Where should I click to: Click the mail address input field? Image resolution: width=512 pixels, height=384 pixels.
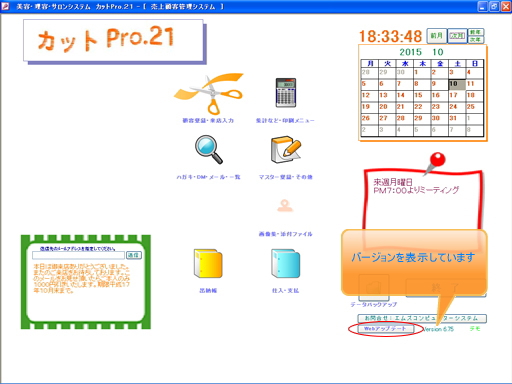tap(78, 255)
